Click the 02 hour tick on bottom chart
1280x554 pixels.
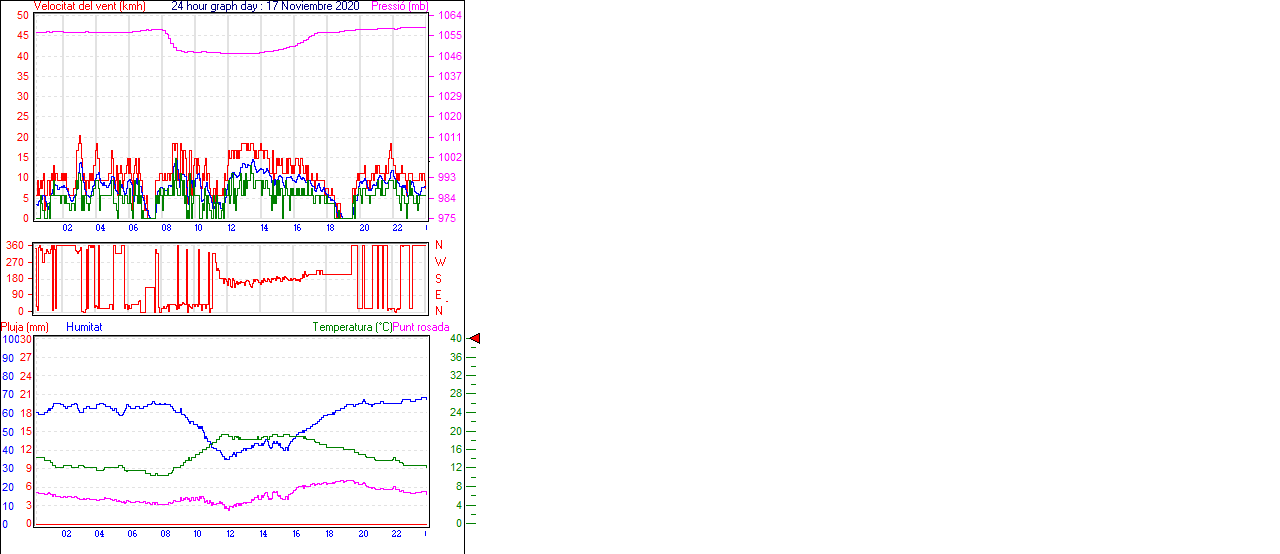(x=67, y=534)
